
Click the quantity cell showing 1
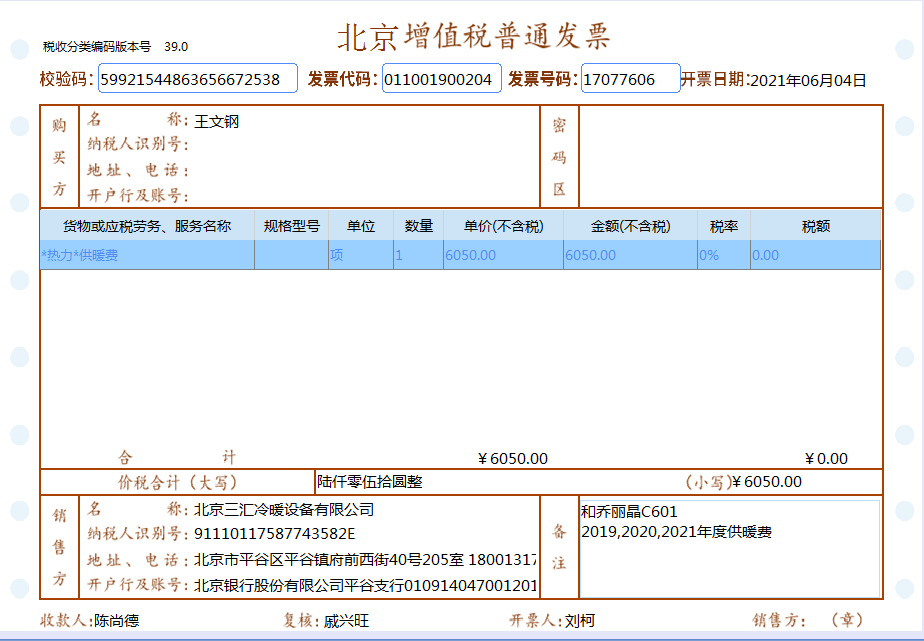pyautogui.click(x=419, y=255)
